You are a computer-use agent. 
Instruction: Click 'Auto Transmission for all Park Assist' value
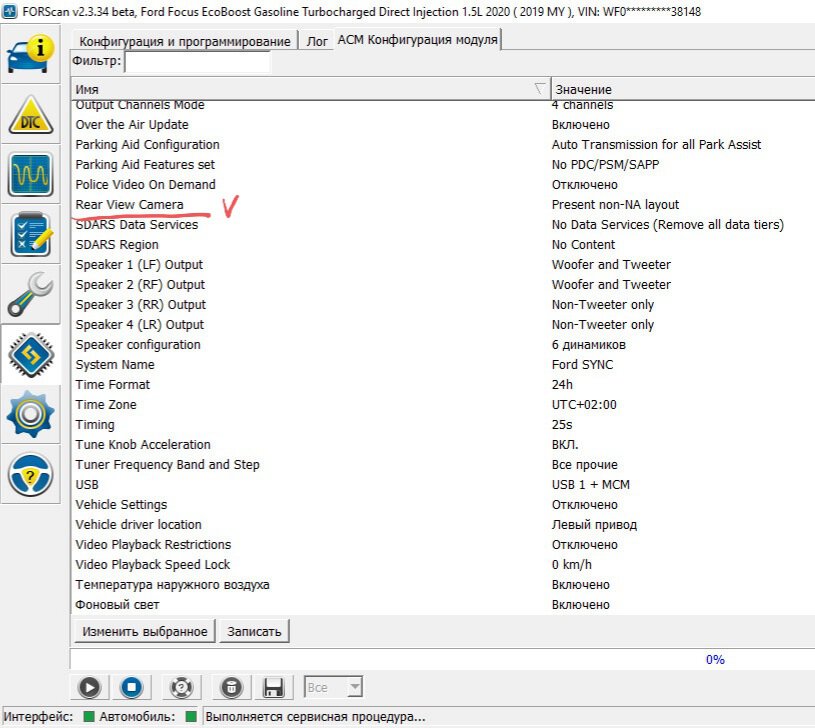(x=656, y=144)
